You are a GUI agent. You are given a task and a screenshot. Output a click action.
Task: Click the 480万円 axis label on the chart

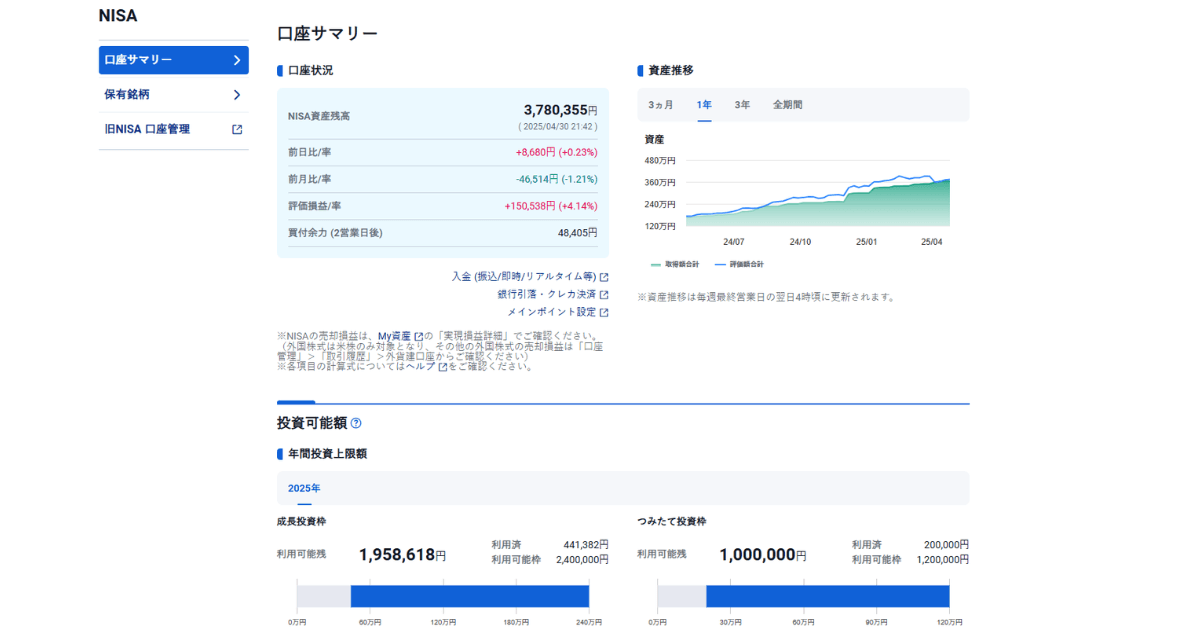point(660,161)
